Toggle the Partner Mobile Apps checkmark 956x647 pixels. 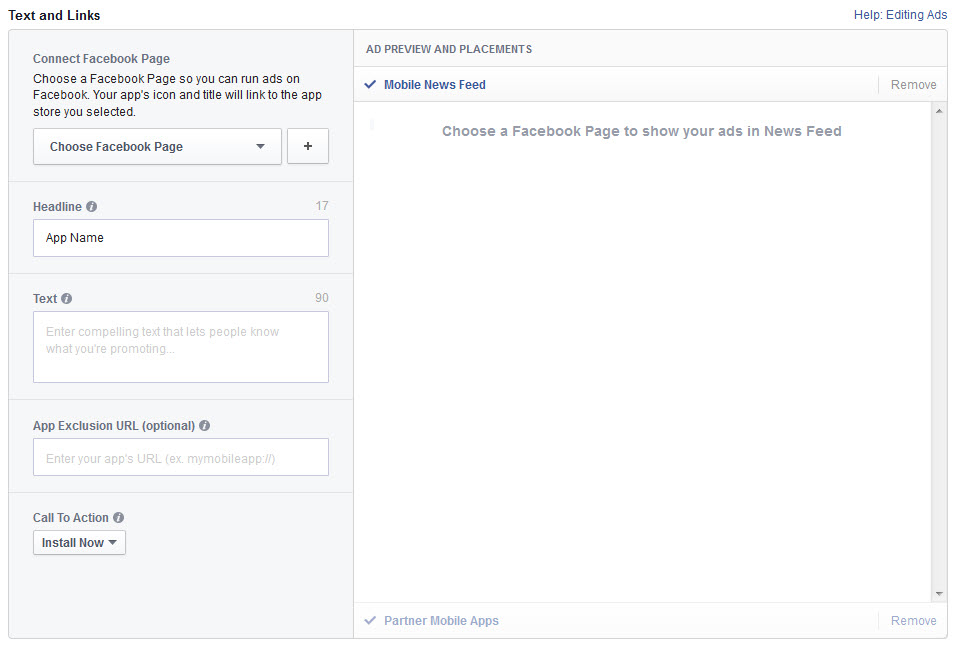click(x=371, y=621)
